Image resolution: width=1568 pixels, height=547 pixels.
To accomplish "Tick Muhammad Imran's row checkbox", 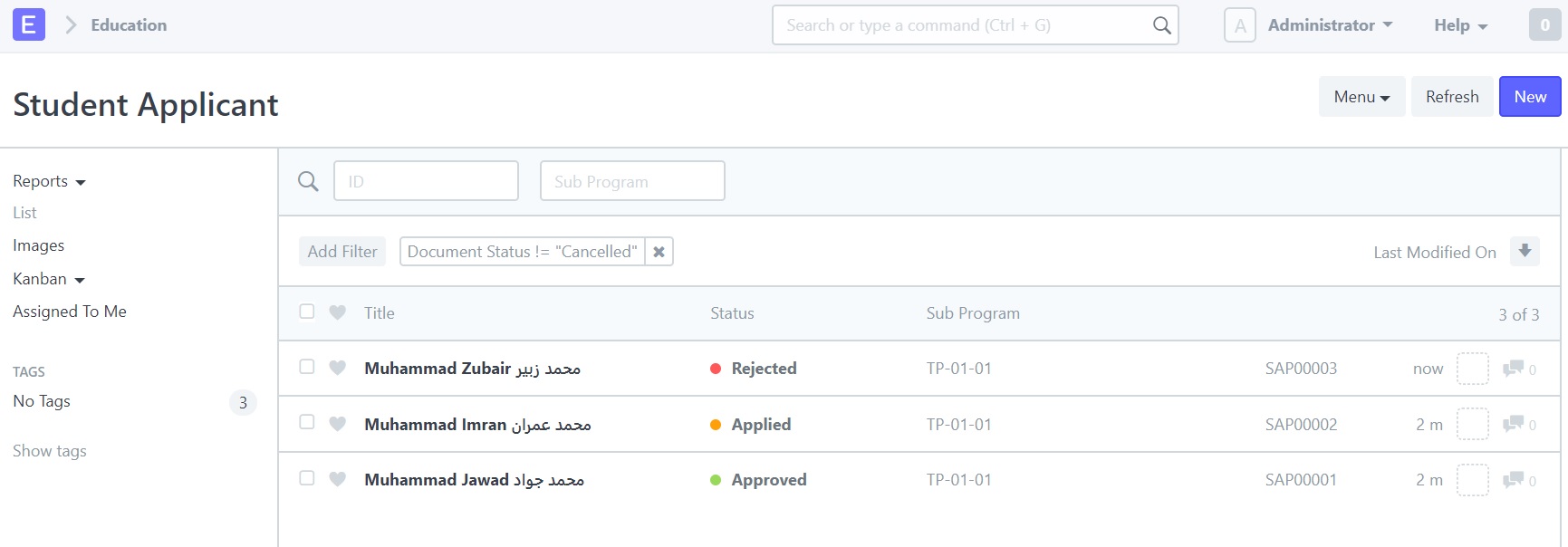I will click(x=306, y=424).
